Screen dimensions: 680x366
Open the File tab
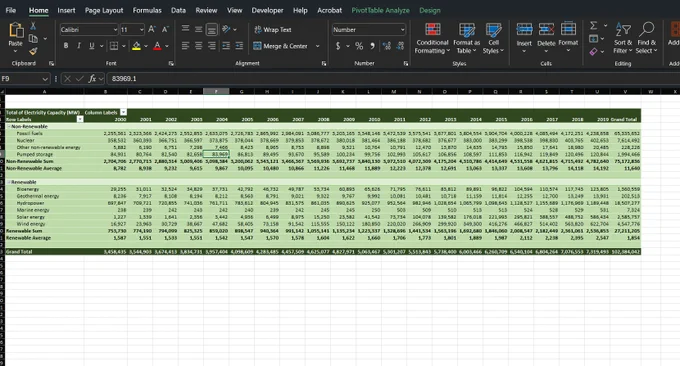(11, 10)
